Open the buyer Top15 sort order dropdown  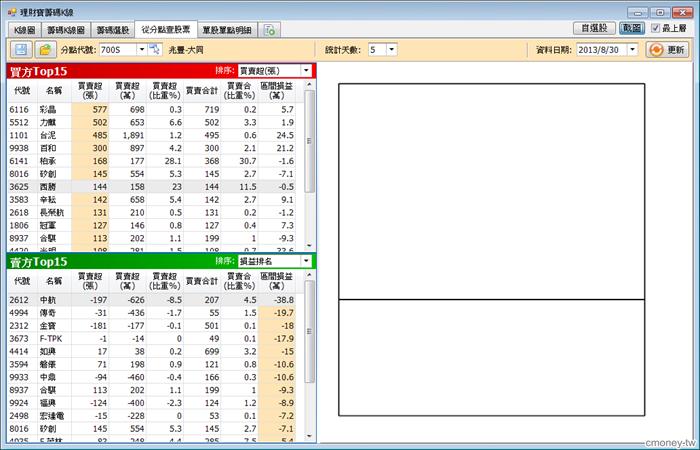click(x=306, y=71)
